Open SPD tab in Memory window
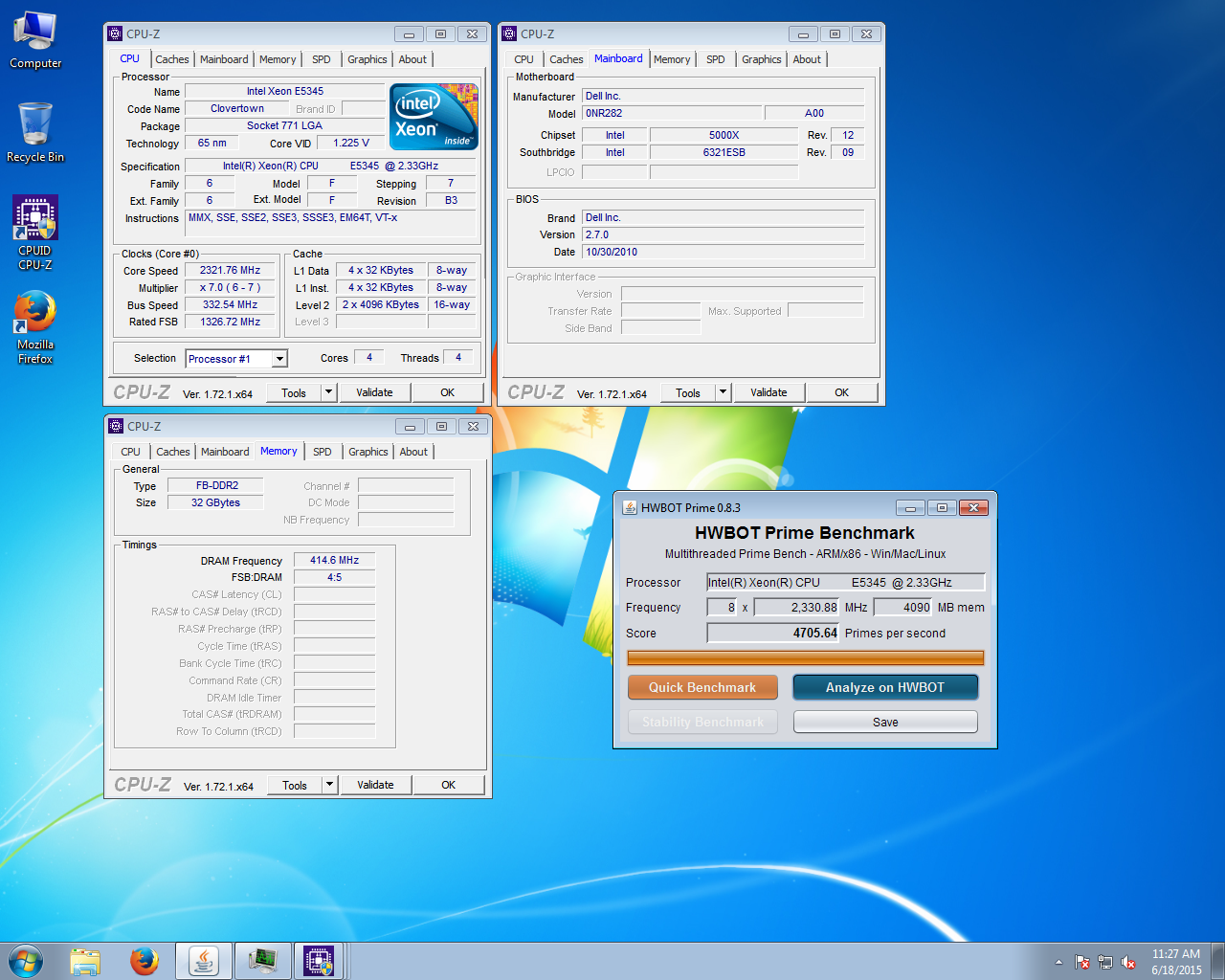The width and height of the screenshot is (1225, 980). (x=323, y=452)
